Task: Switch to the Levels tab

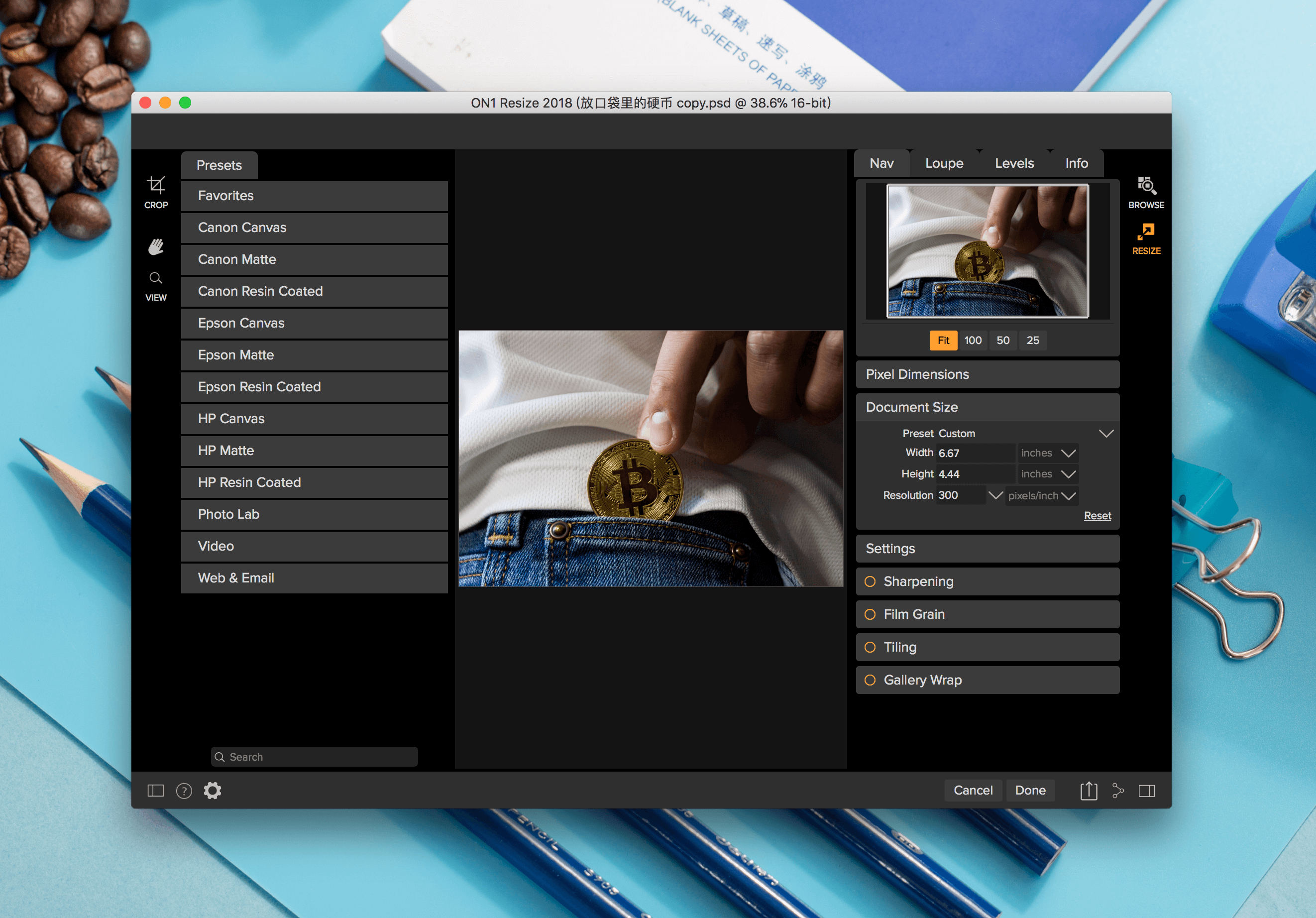Action: click(1013, 163)
